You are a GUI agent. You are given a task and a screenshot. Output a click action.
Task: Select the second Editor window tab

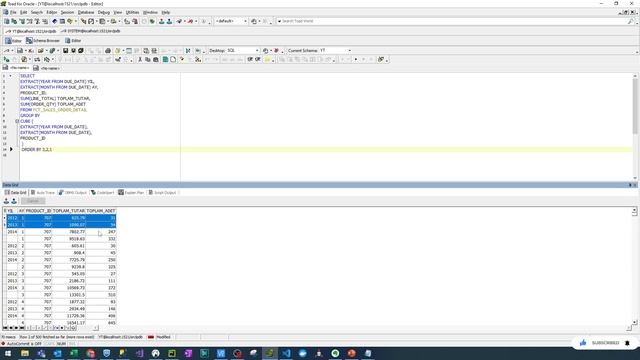click(73, 41)
